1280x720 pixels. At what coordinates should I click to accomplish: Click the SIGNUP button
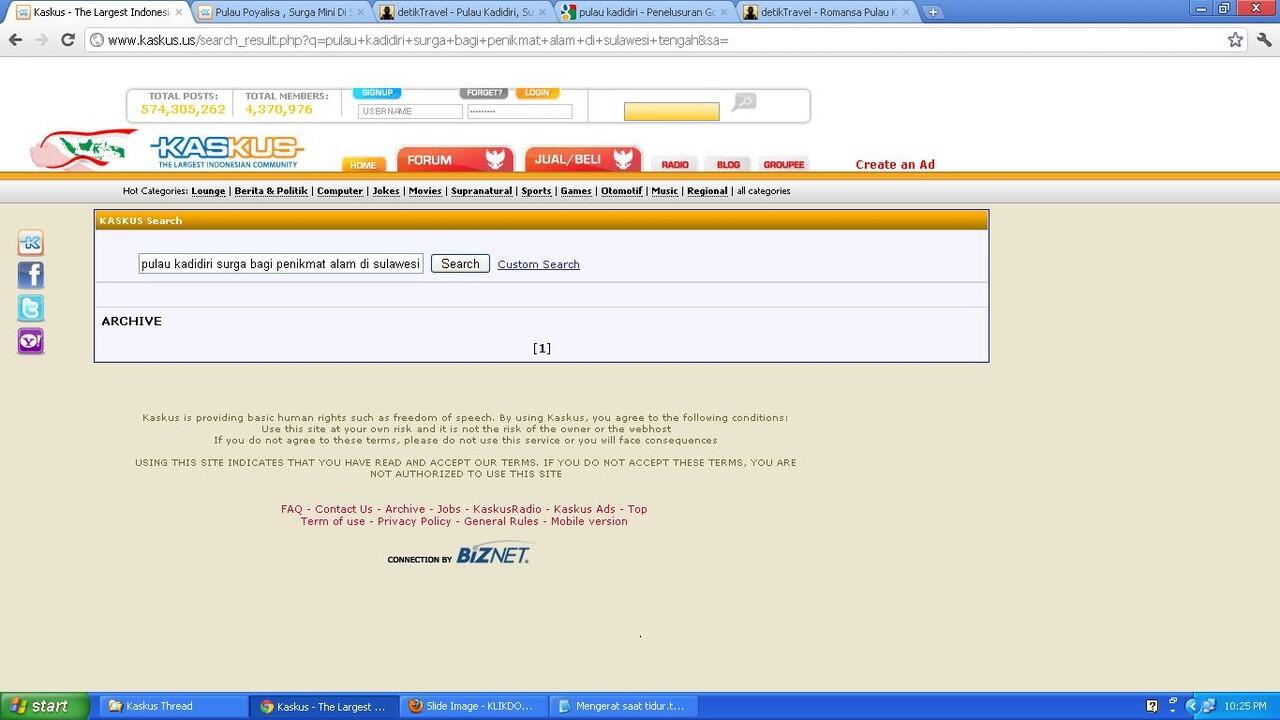(377, 93)
